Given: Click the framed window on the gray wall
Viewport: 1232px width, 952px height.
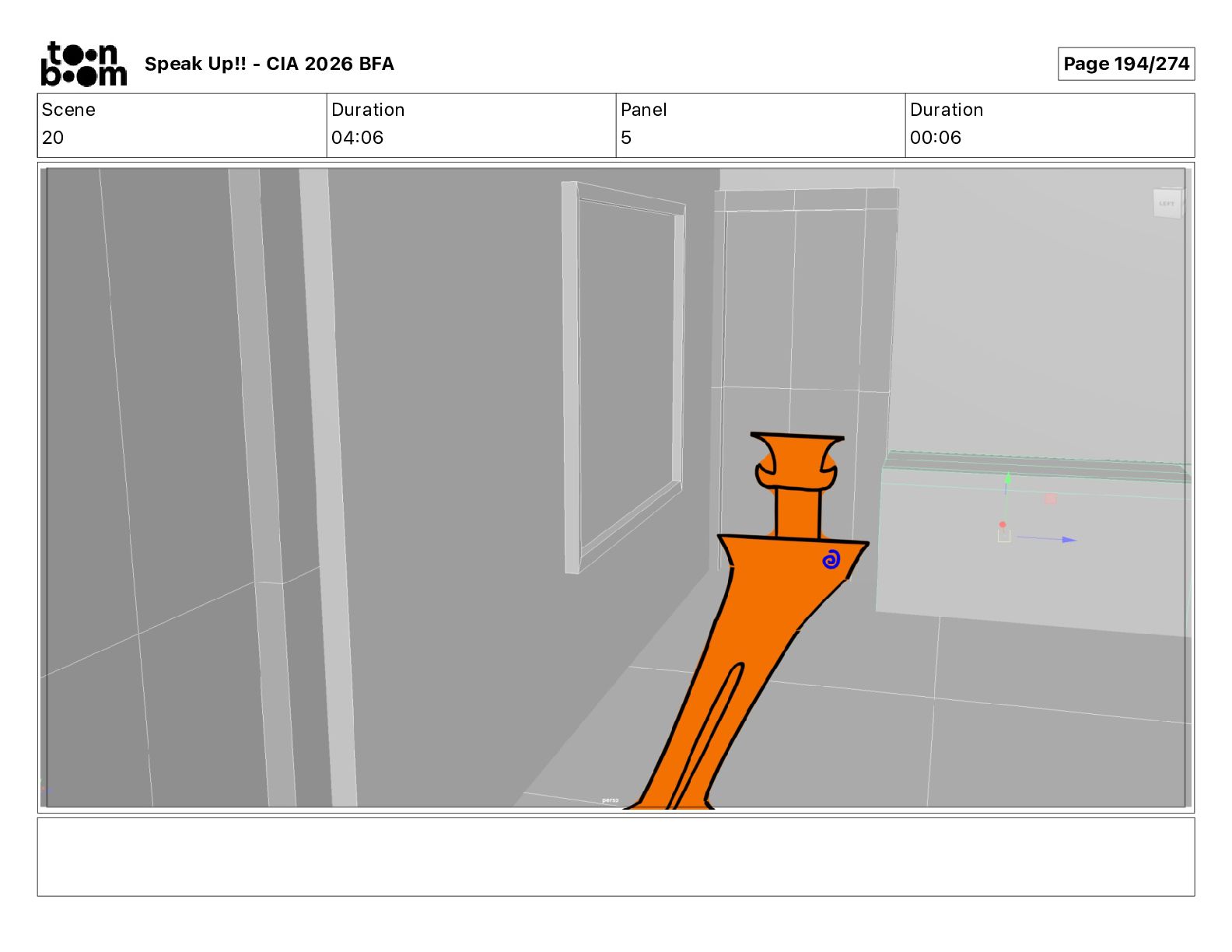Looking at the screenshot, I should coord(624,377).
